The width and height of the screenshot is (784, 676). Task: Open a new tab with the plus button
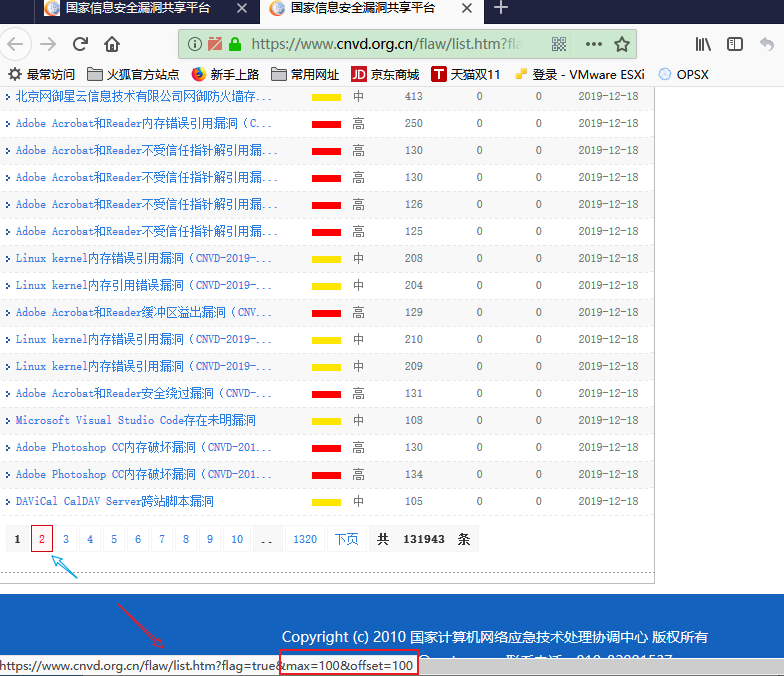(x=500, y=8)
